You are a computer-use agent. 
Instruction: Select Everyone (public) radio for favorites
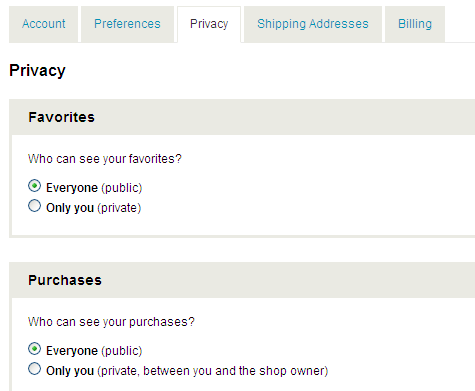pyautogui.click(x=34, y=186)
